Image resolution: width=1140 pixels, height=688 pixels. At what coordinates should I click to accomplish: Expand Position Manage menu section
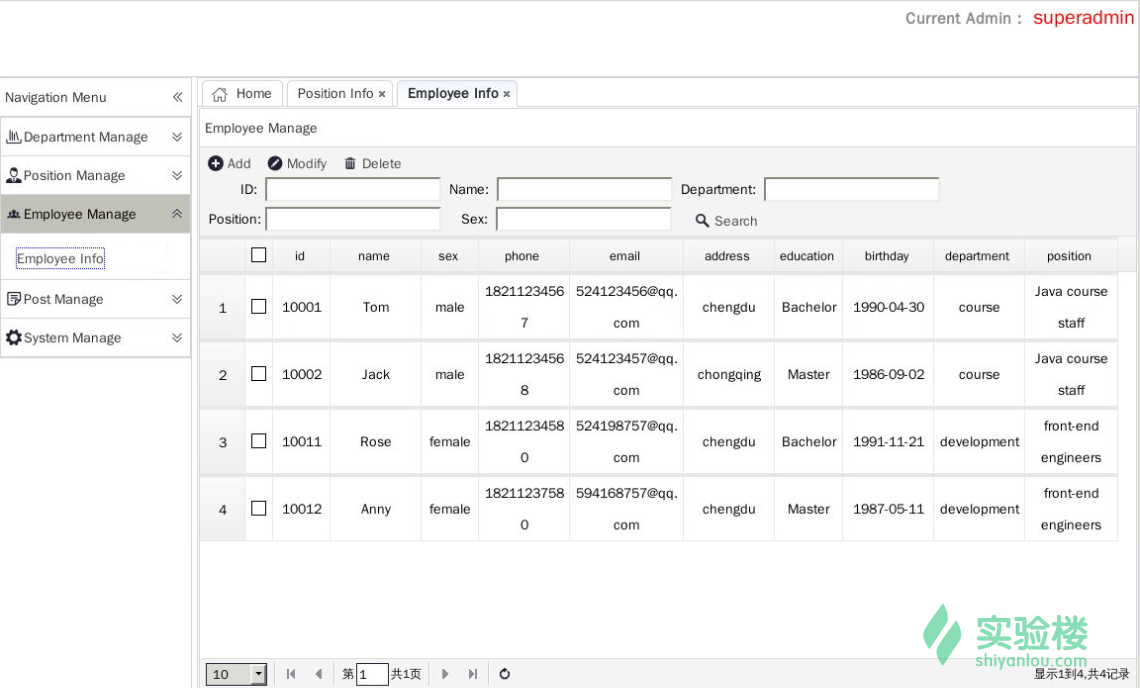click(x=177, y=175)
